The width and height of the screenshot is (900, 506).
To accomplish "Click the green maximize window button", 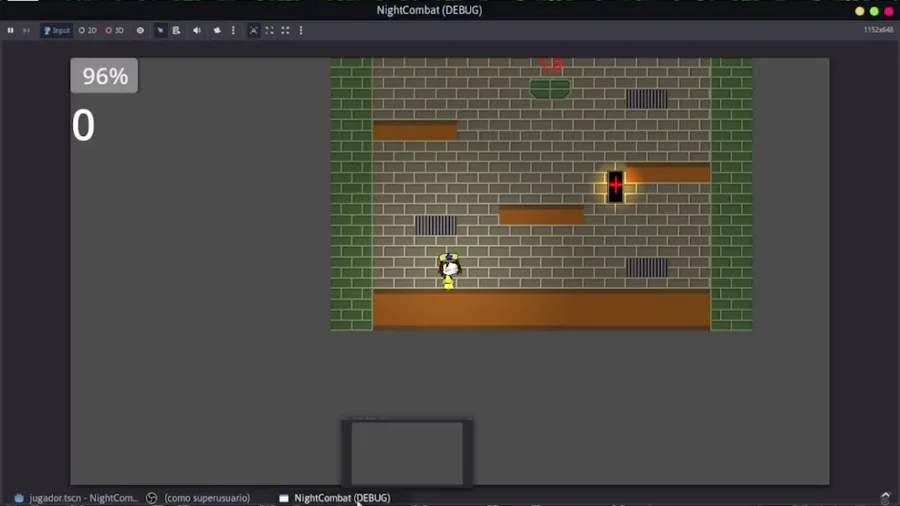I will (874, 11).
